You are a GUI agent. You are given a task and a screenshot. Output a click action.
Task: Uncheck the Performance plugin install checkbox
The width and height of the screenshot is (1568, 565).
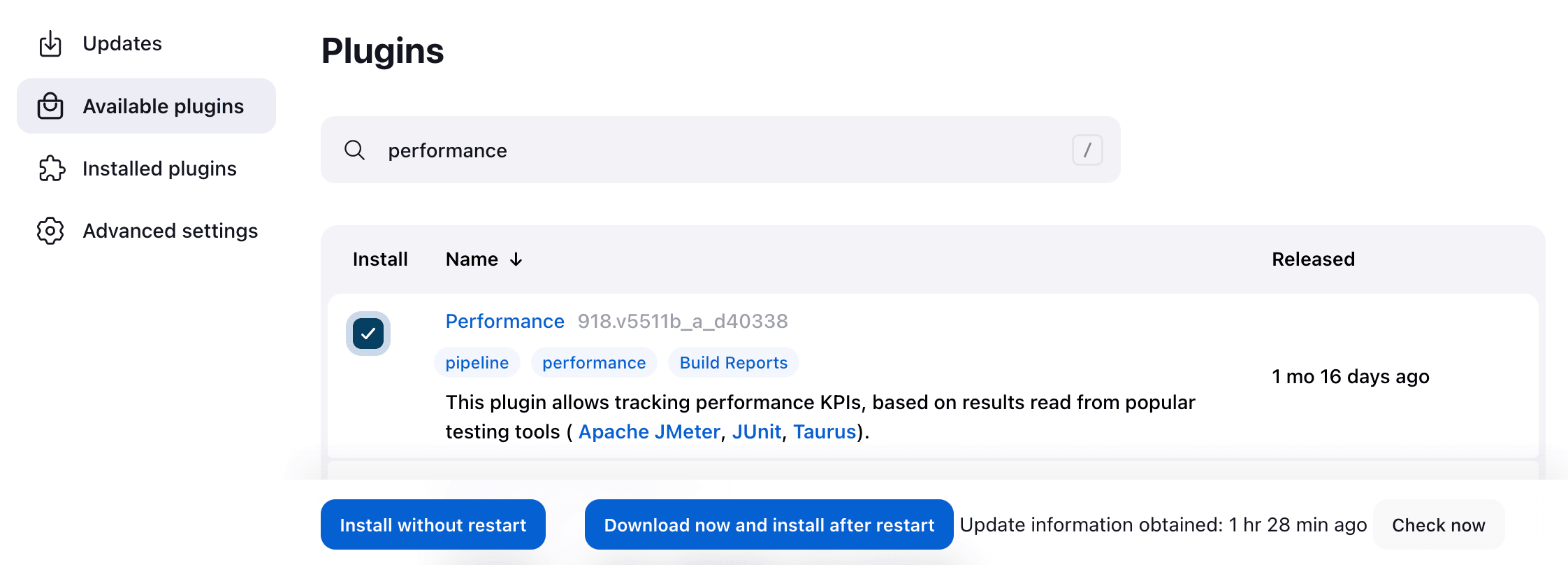click(368, 334)
